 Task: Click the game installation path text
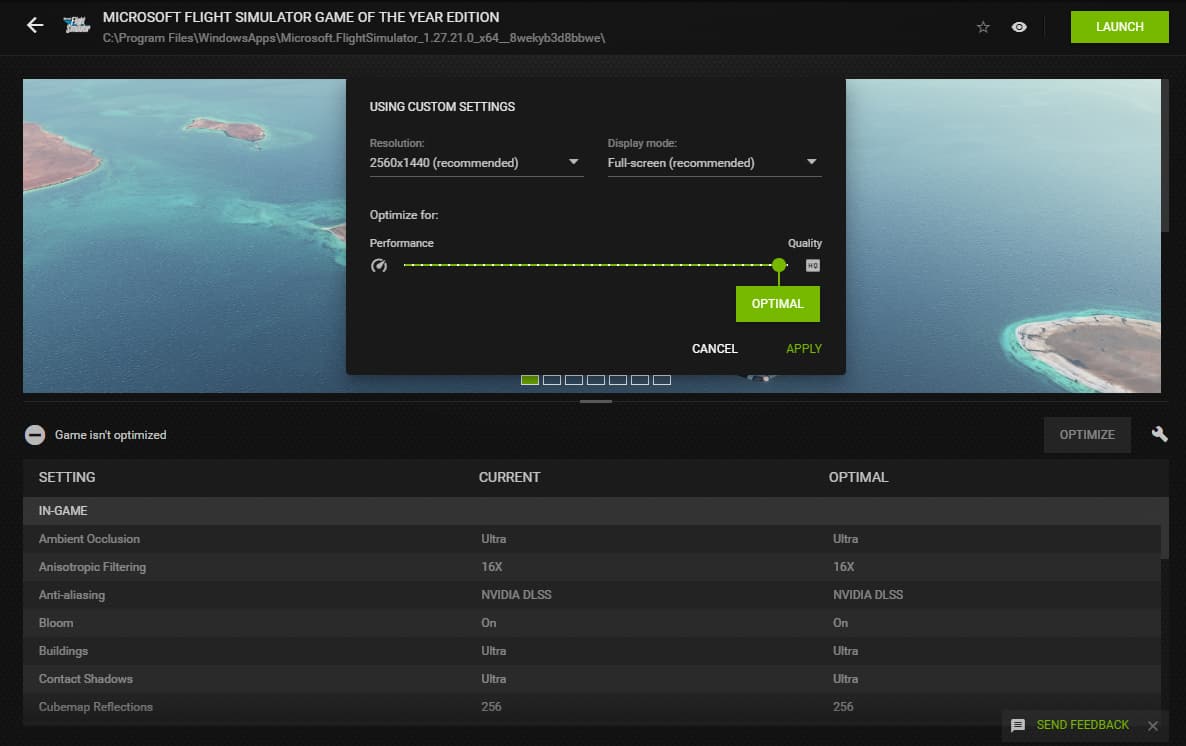[x=354, y=38]
